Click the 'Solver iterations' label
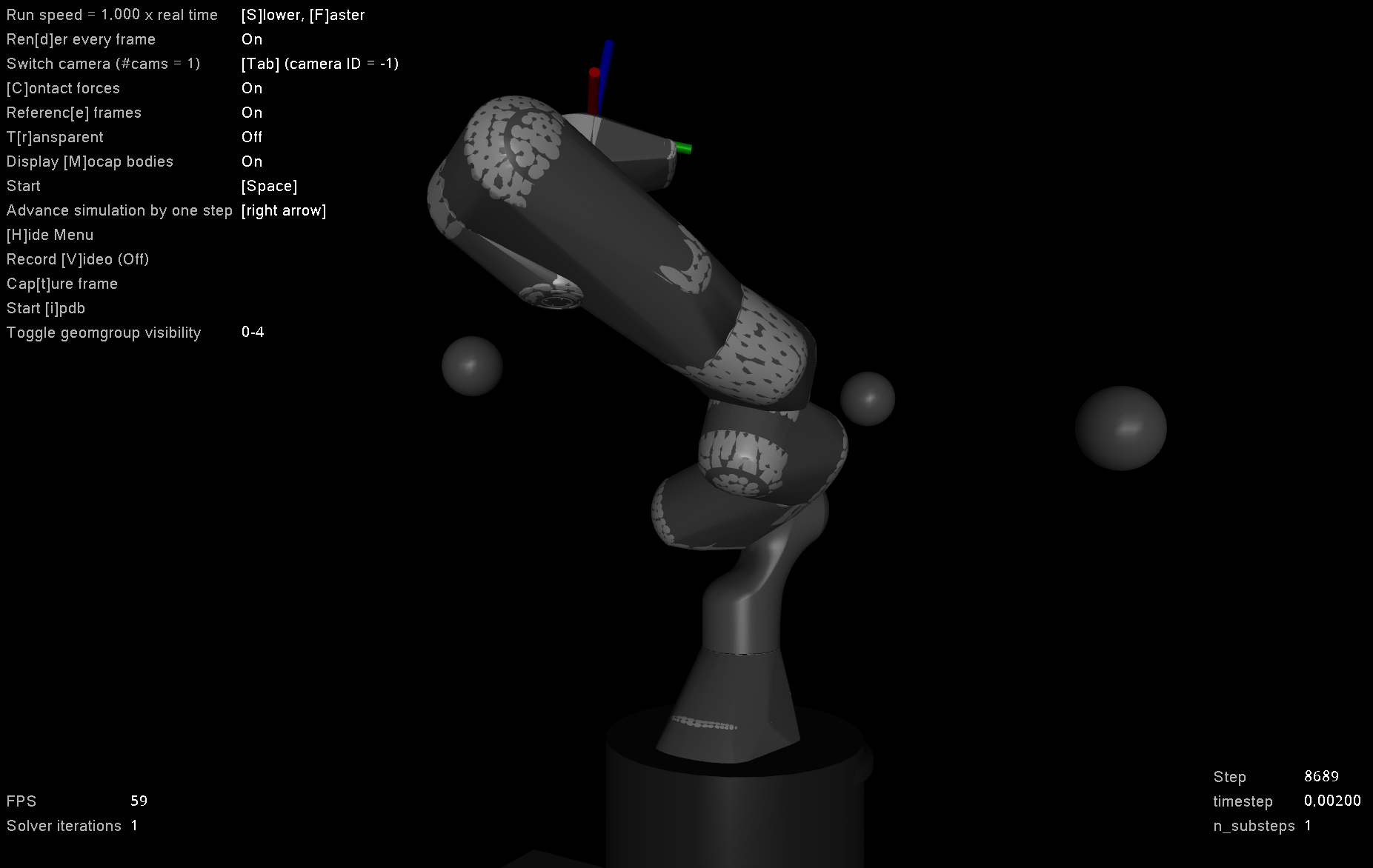1373x868 pixels. click(64, 826)
